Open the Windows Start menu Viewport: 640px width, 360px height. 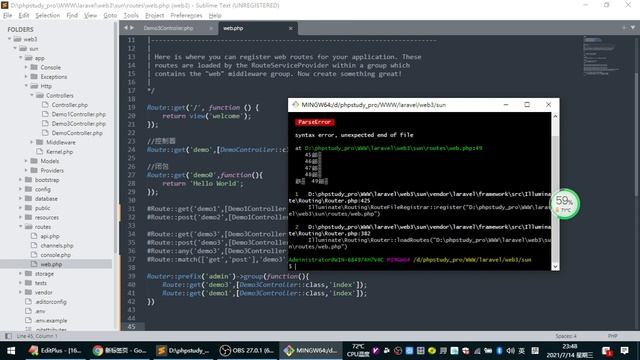pos(11,351)
